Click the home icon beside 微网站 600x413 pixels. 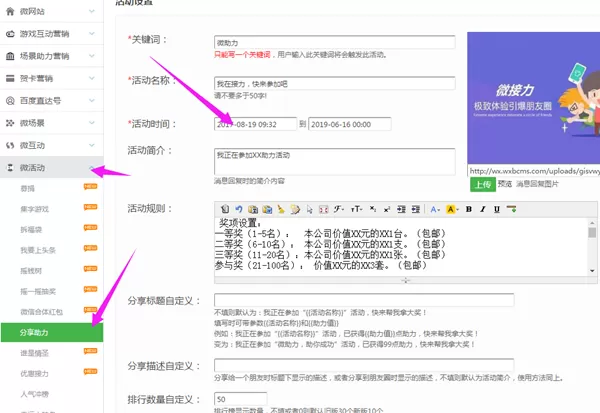click(10, 11)
